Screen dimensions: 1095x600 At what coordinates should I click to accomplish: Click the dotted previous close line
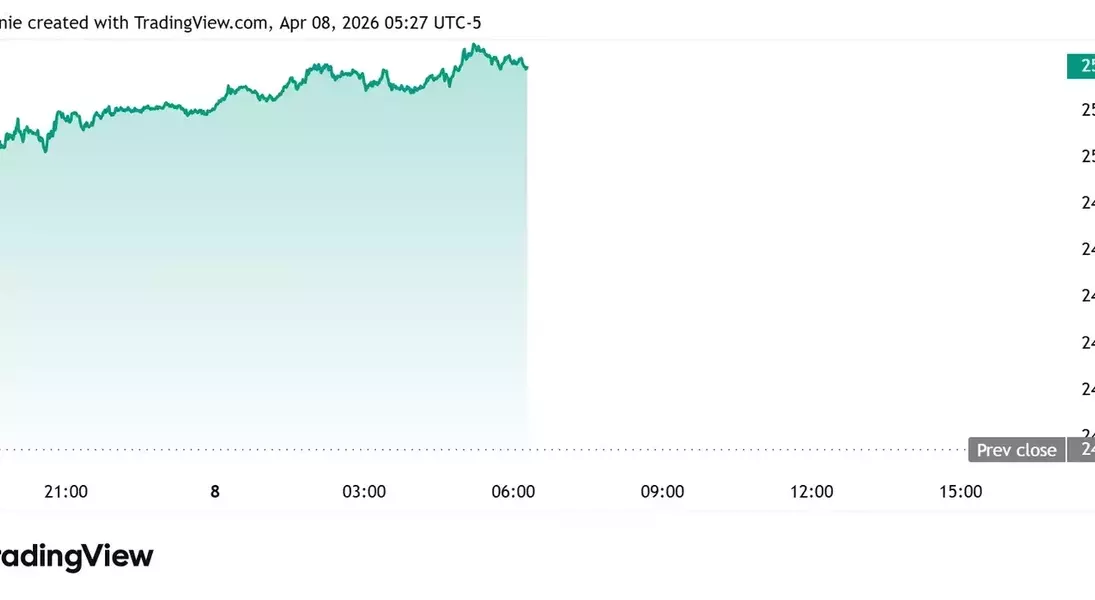[x=700, y=448]
